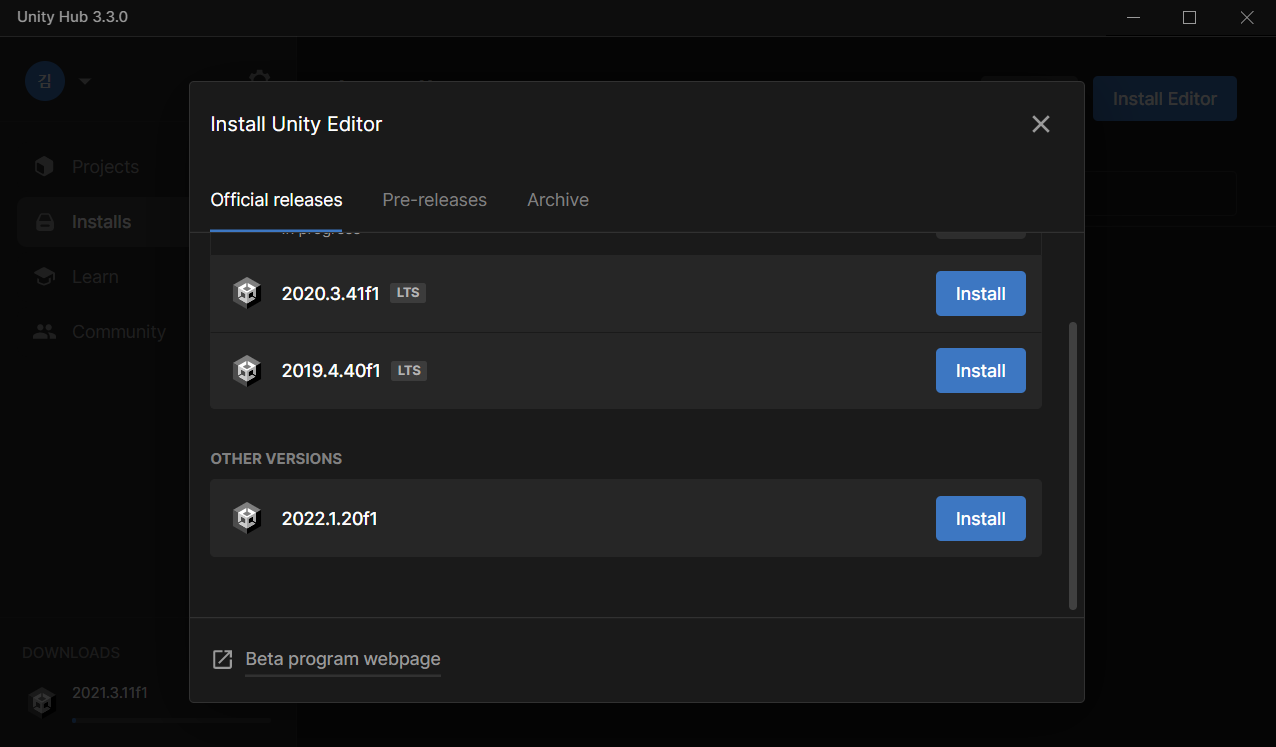Switch to the Pre-releases tab
Viewport: 1276px width, 747px height.
pyautogui.click(x=434, y=200)
